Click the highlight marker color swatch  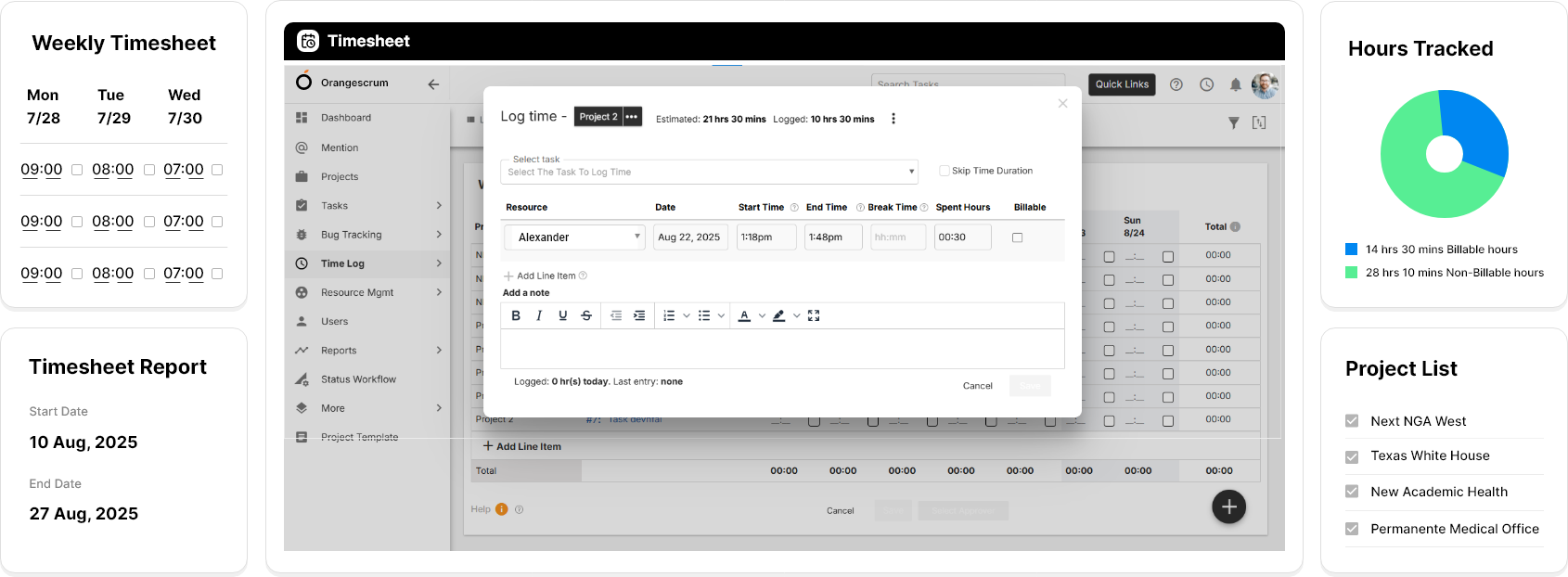click(779, 315)
